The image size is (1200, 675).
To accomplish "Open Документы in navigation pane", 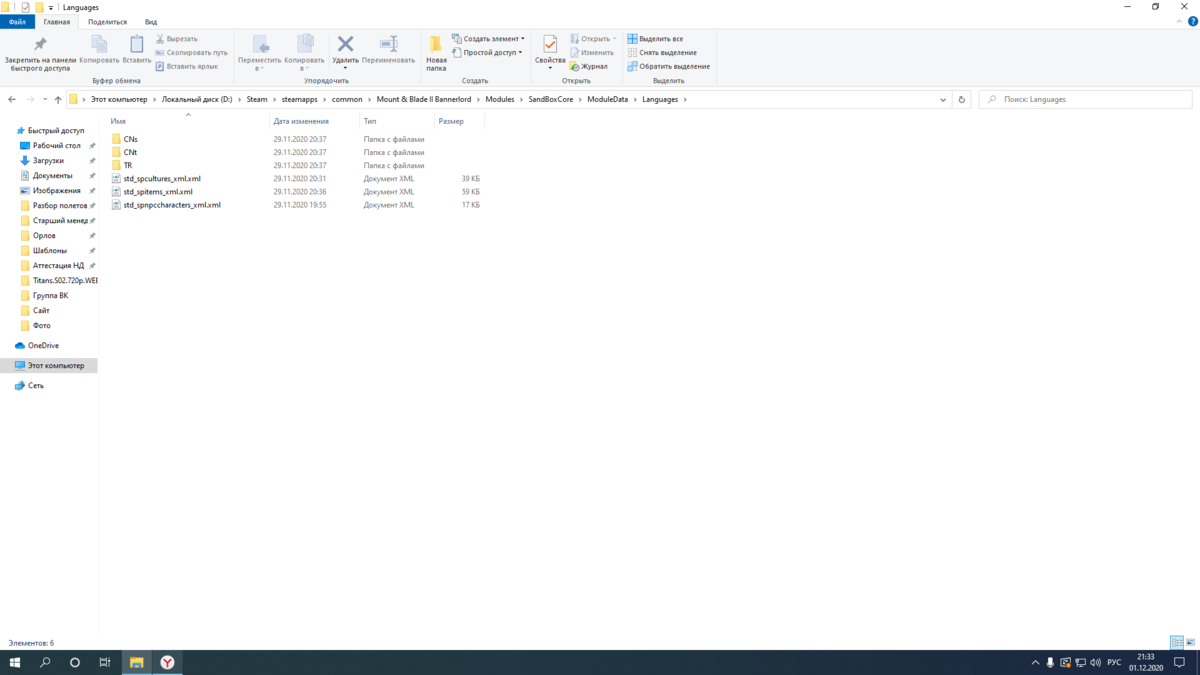I will (52, 175).
